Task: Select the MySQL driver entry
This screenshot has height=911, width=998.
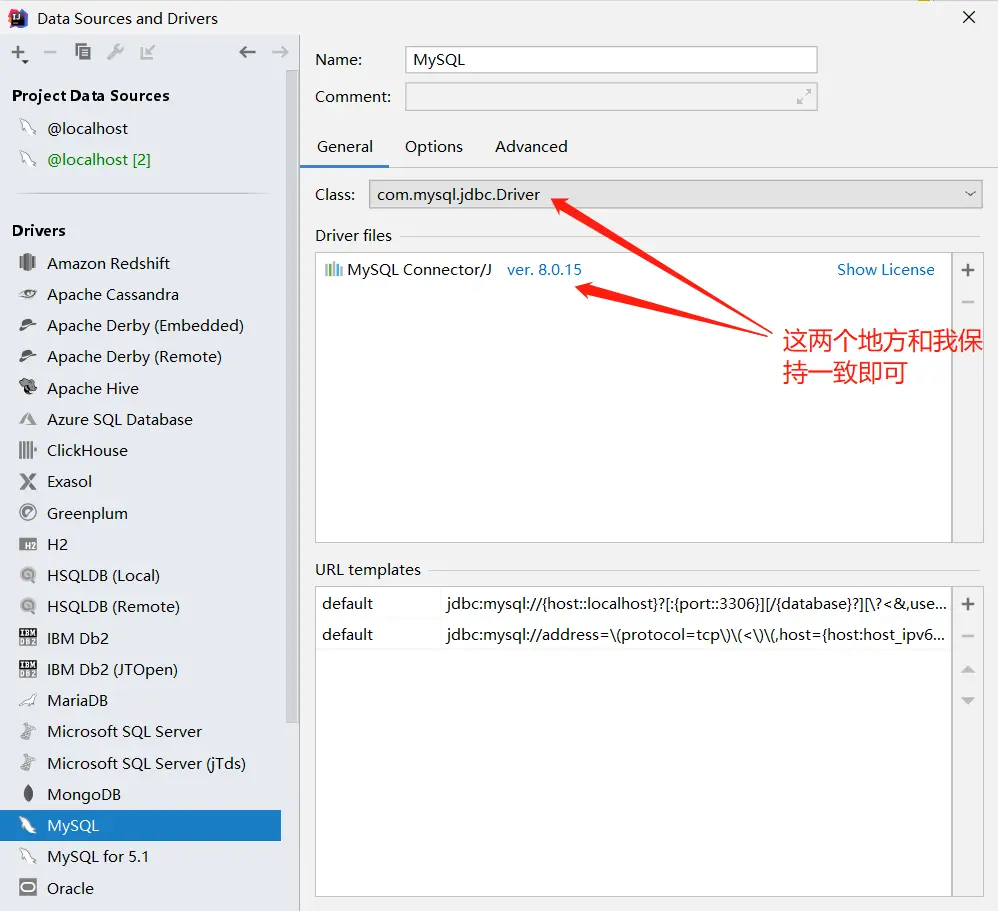Action: click(140, 826)
